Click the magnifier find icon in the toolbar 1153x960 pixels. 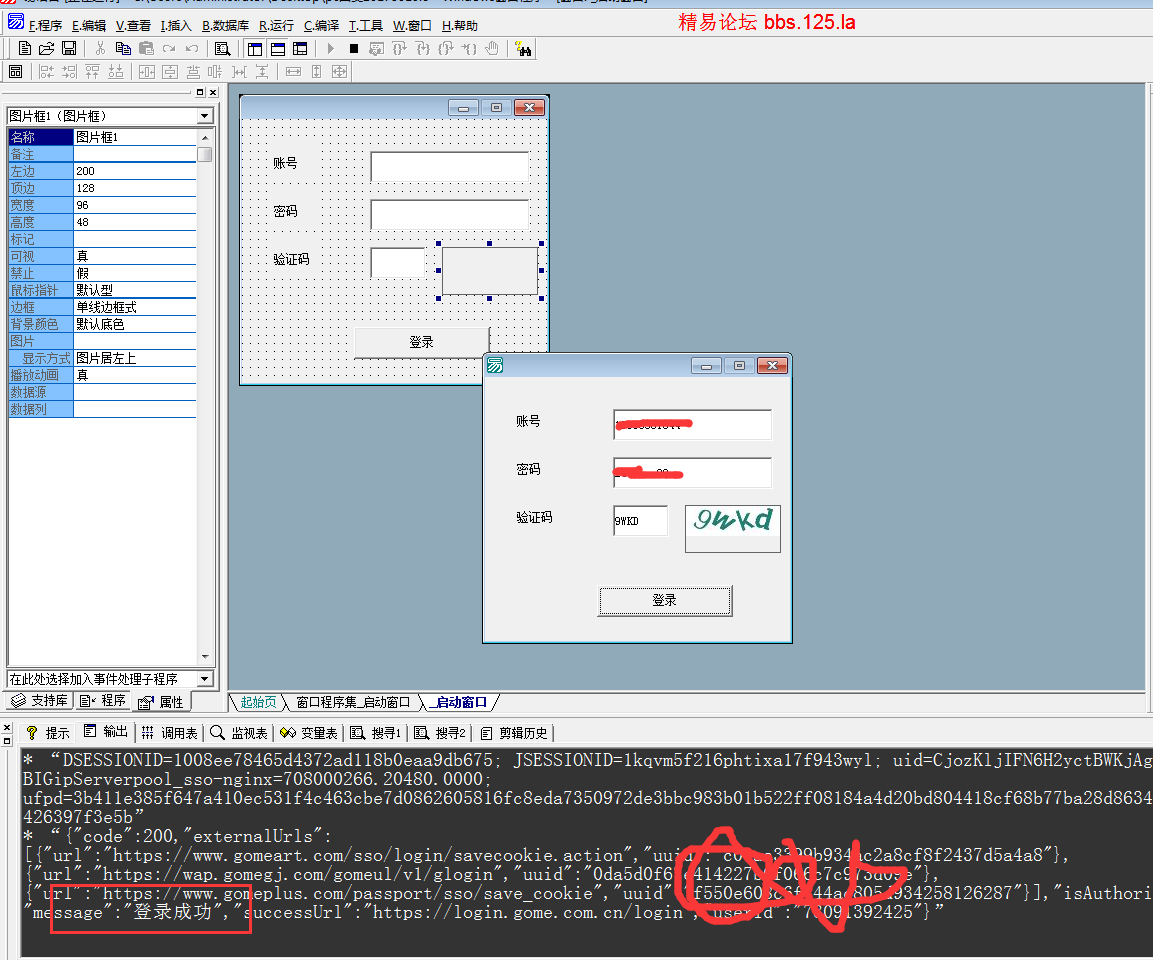222,48
